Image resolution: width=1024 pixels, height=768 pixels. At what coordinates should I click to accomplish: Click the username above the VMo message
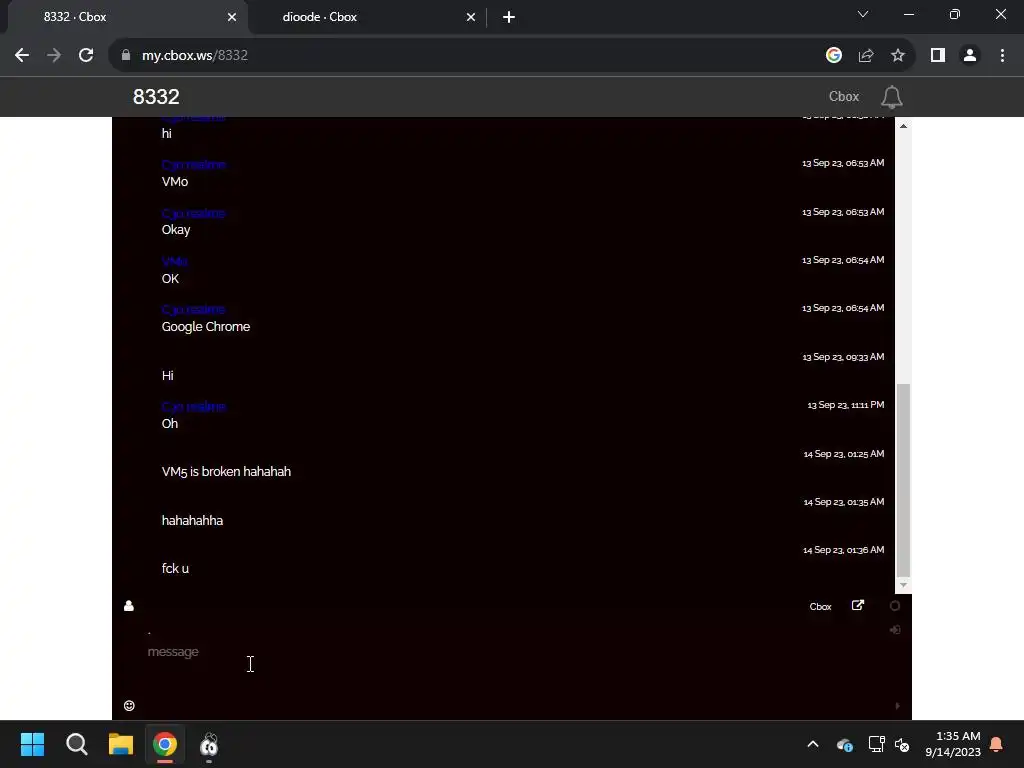pyautogui.click(x=193, y=165)
